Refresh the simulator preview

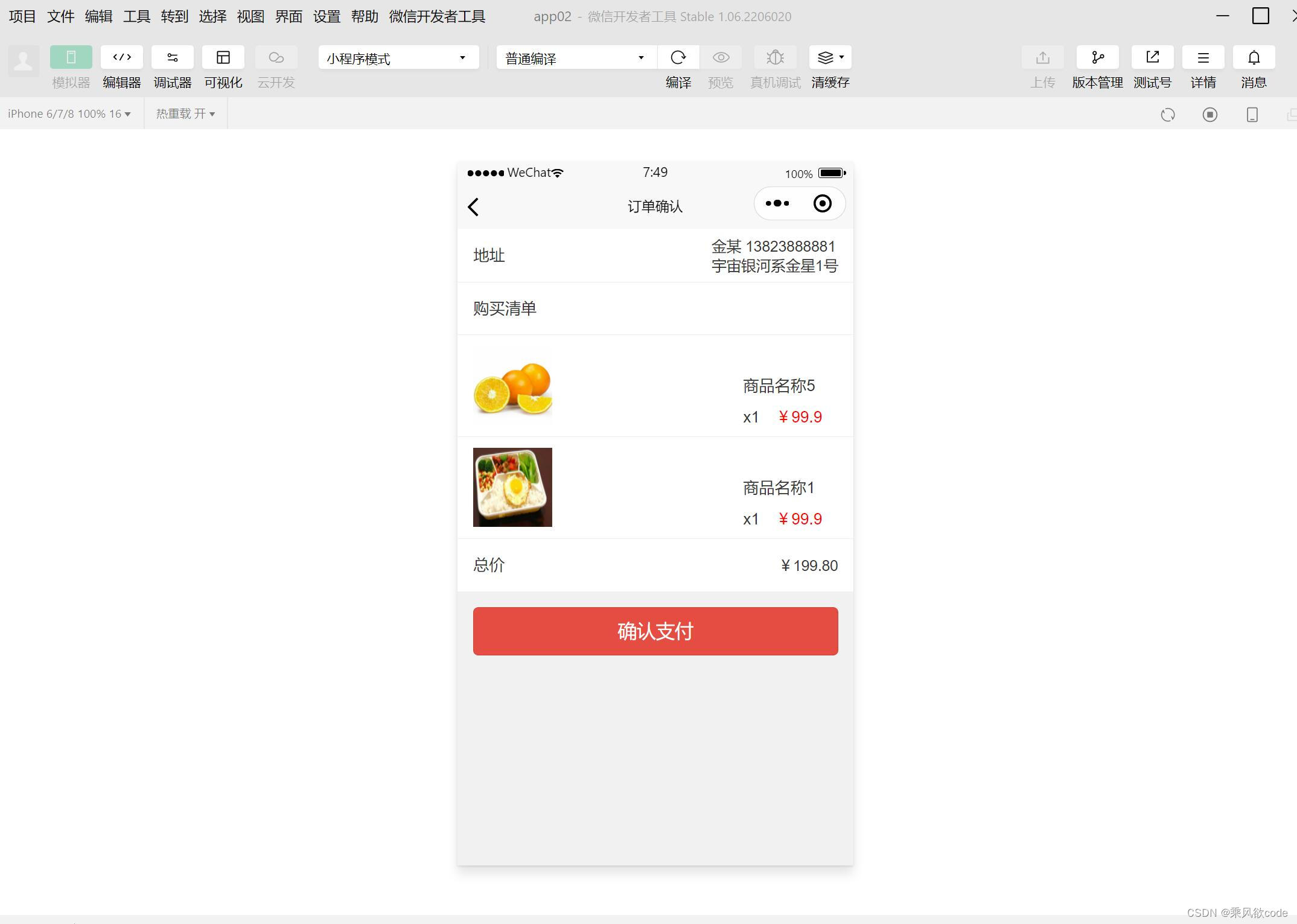point(1168,115)
